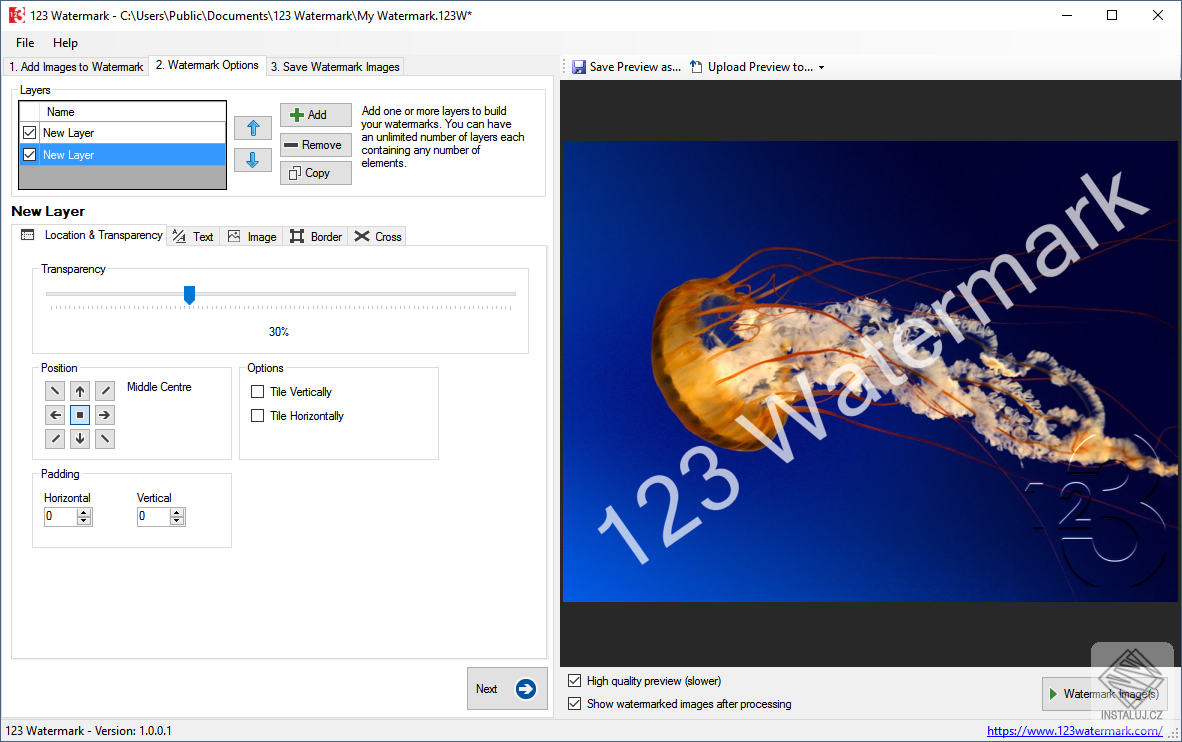Select Location & Transparency tab

coord(90,235)
